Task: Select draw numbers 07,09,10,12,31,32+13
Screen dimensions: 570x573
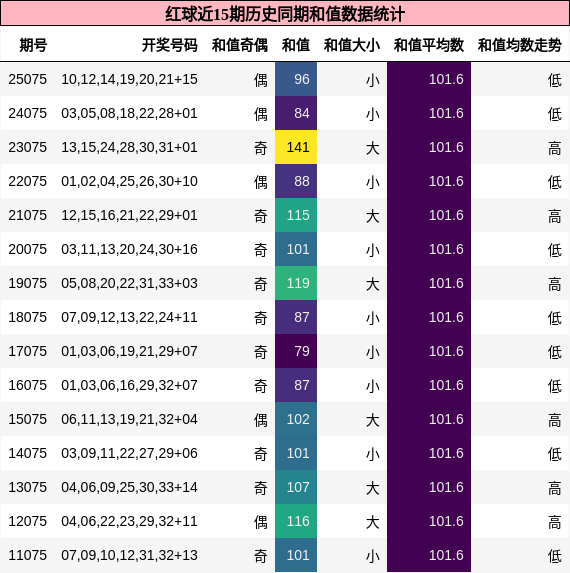Action: 129,555
